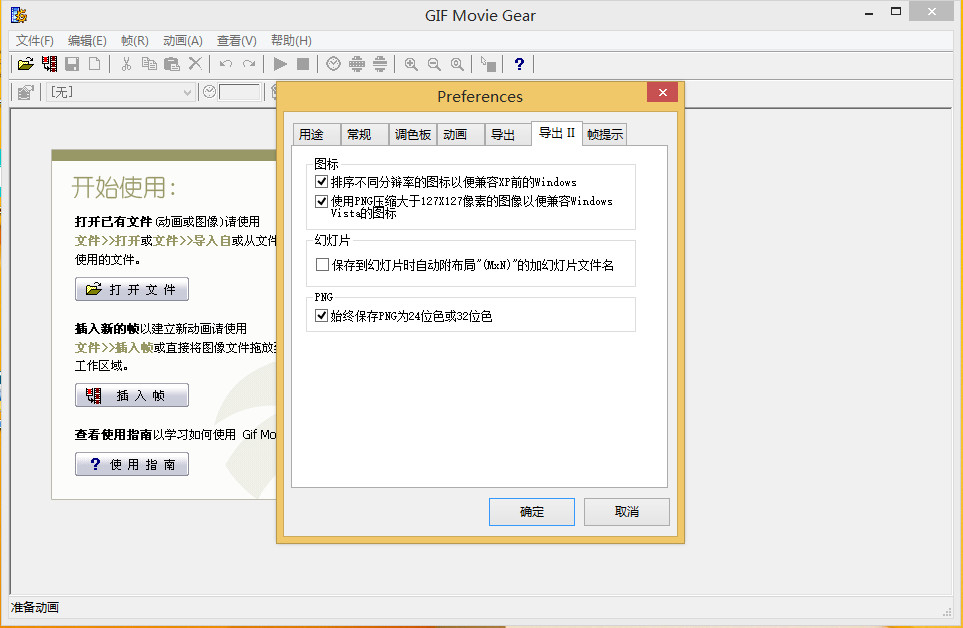Uncheck always save PNG as 24/32-bit color
Image resolution: width=963 pixels, height=628 pixels.
pos(322,316)
